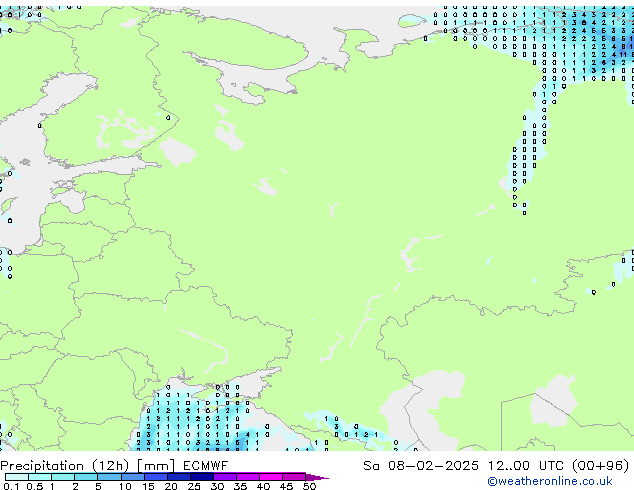Select the 0.1–0.5 mm palest legend swatch

tap(17, 477)
